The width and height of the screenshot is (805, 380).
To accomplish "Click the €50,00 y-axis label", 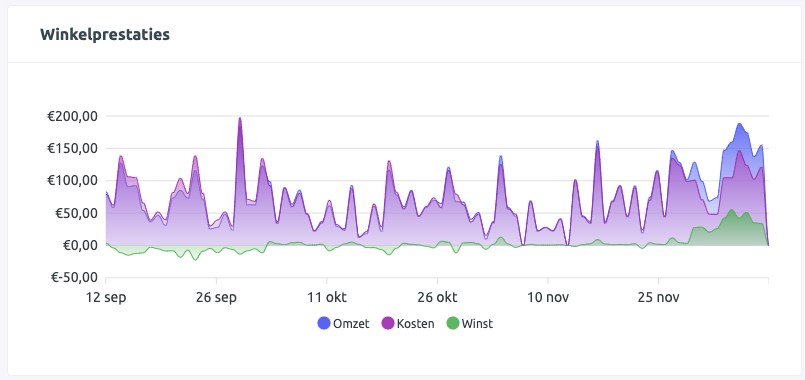I will coord(75,213).
